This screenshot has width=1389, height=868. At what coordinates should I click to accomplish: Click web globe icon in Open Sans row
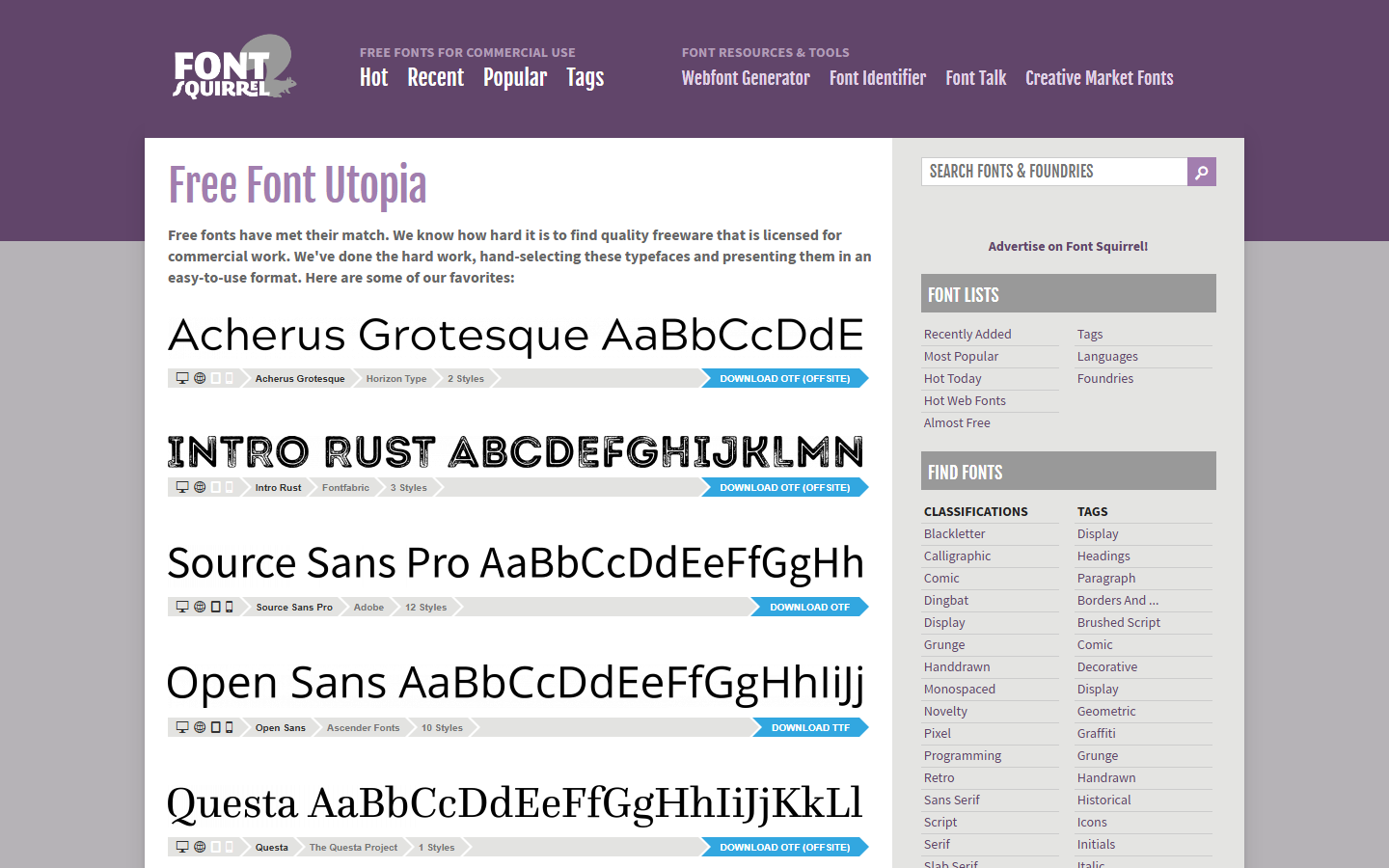coord(200,727)
